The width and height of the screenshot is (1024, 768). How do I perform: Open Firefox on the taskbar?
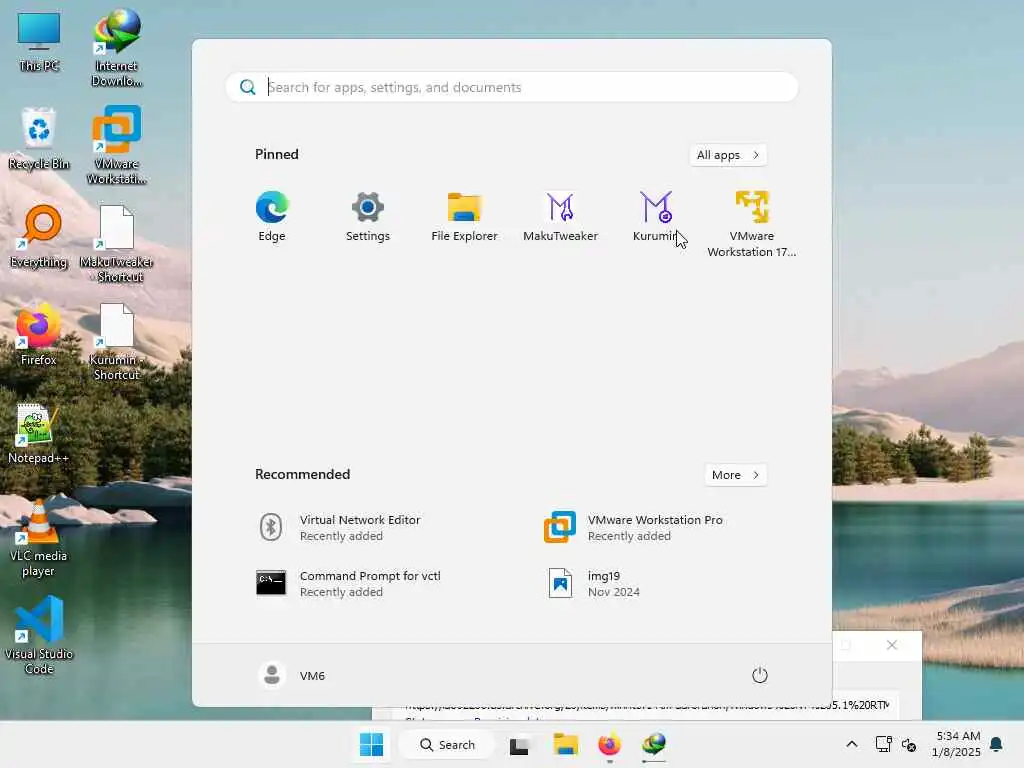tap(609, 744)
